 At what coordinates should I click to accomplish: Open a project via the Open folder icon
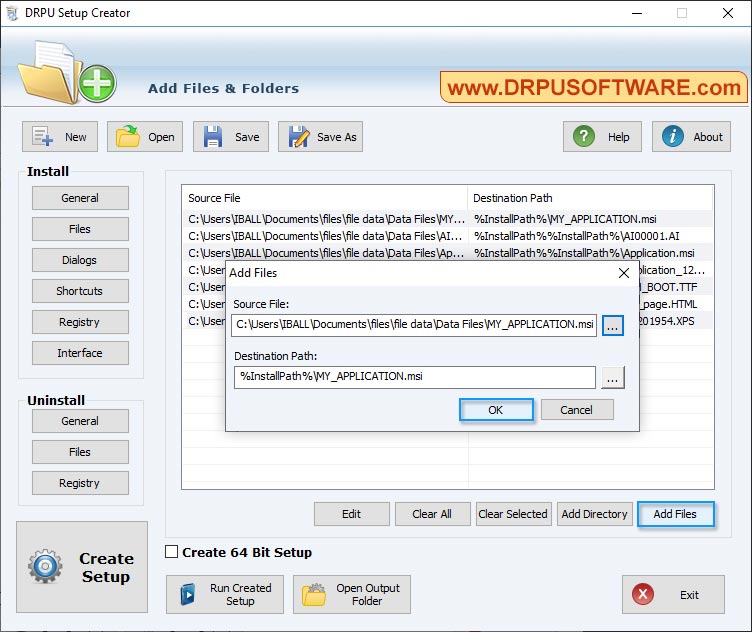point(128,137)
